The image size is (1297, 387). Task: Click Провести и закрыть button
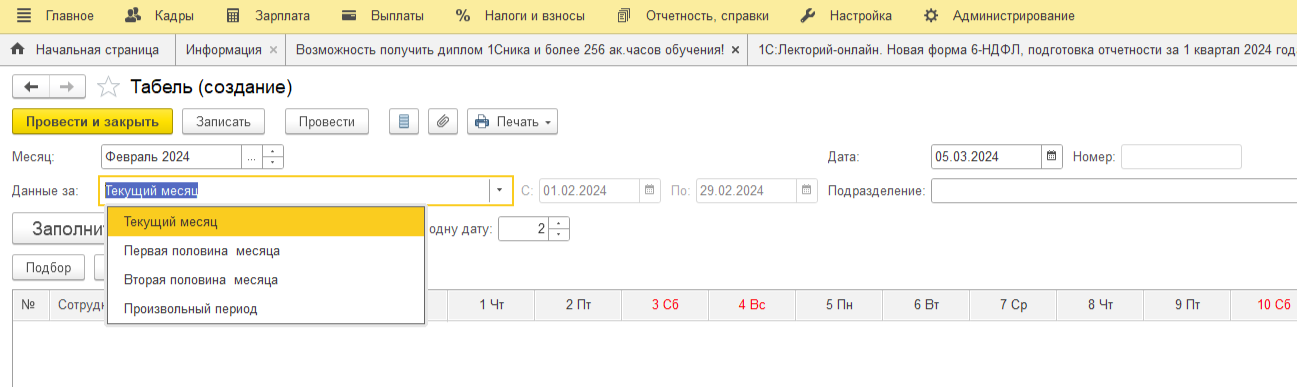click(92, 121)
